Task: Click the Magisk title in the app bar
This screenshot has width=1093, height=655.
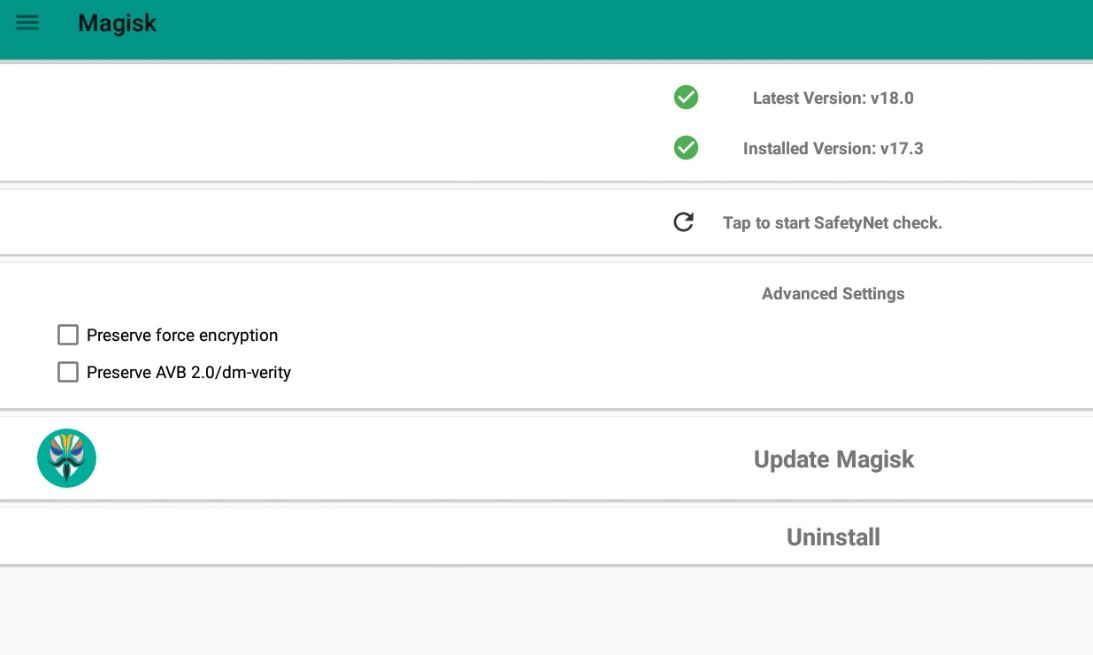Action: pos(117,22)
